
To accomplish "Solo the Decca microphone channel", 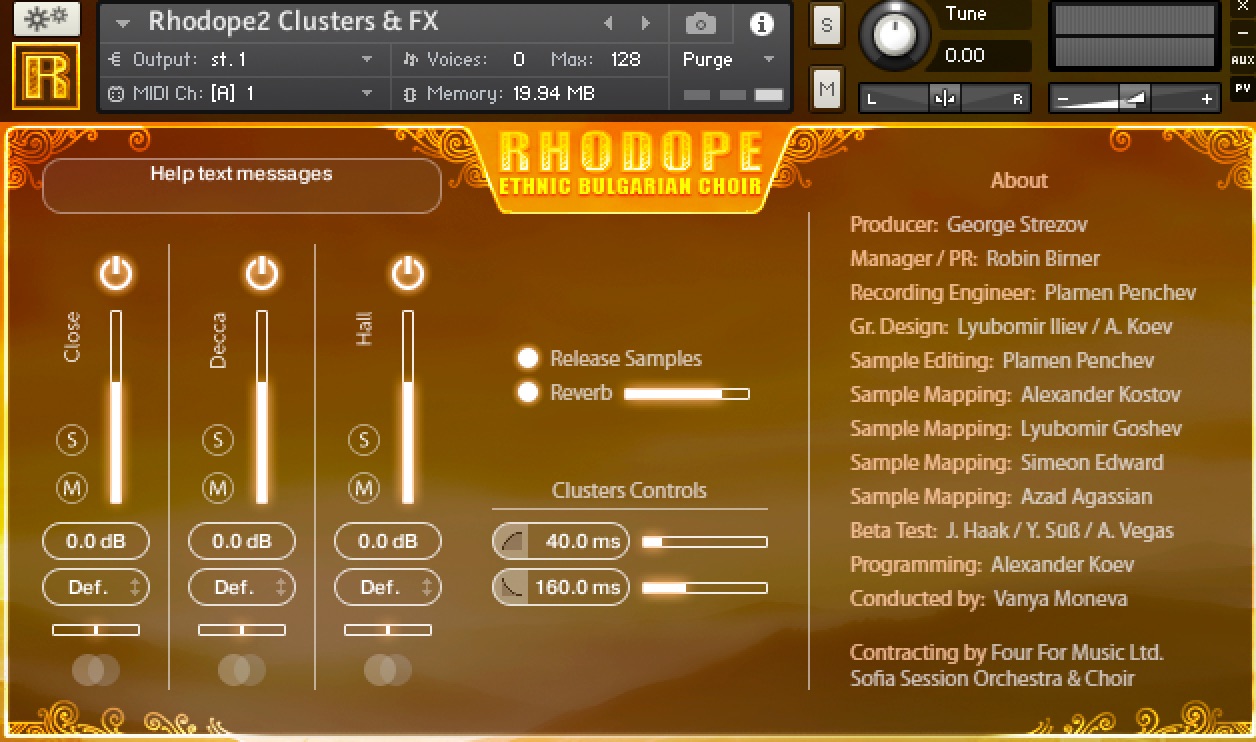I will 218,439.
